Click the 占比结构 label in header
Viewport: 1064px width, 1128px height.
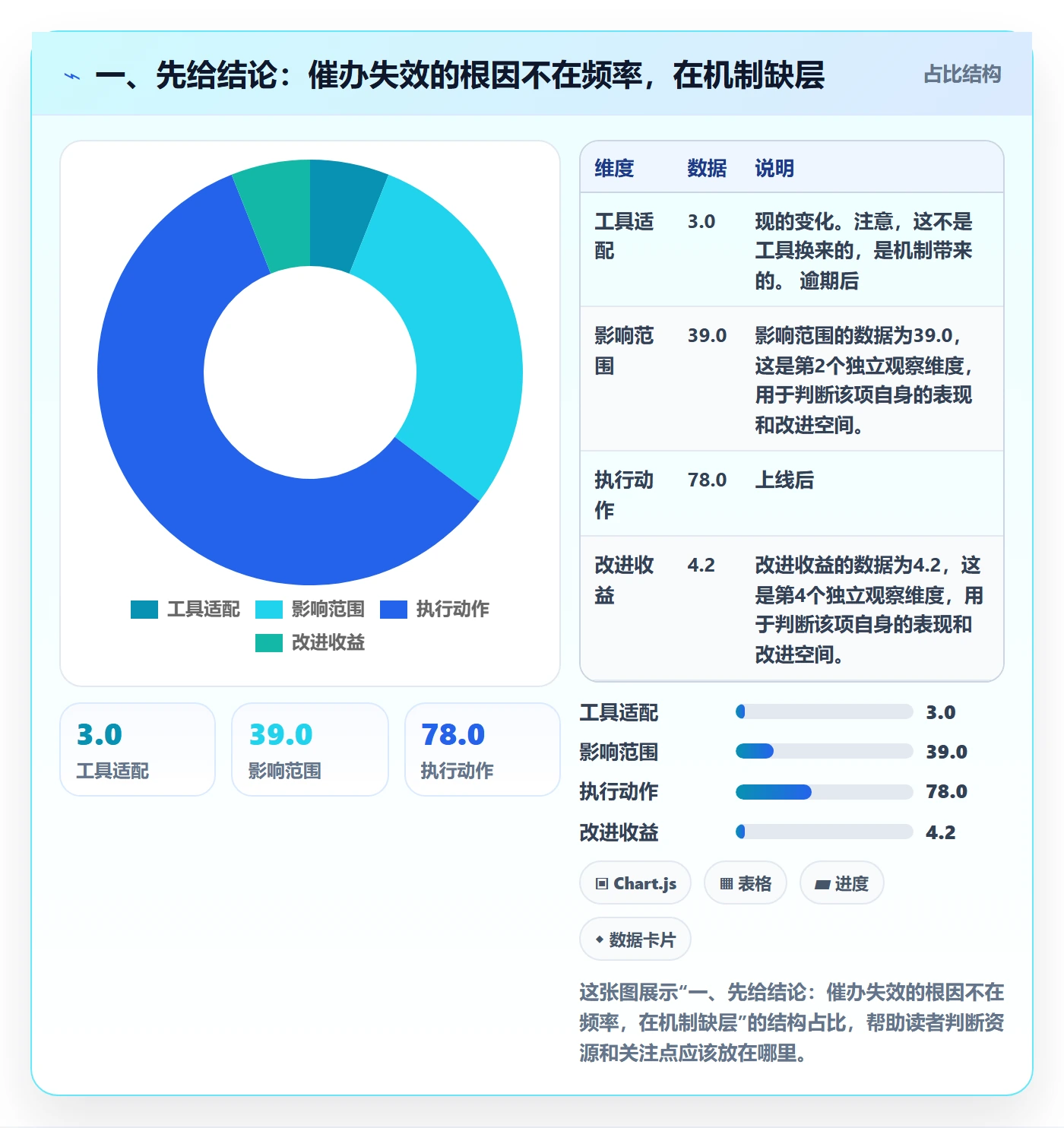(962, 74)
